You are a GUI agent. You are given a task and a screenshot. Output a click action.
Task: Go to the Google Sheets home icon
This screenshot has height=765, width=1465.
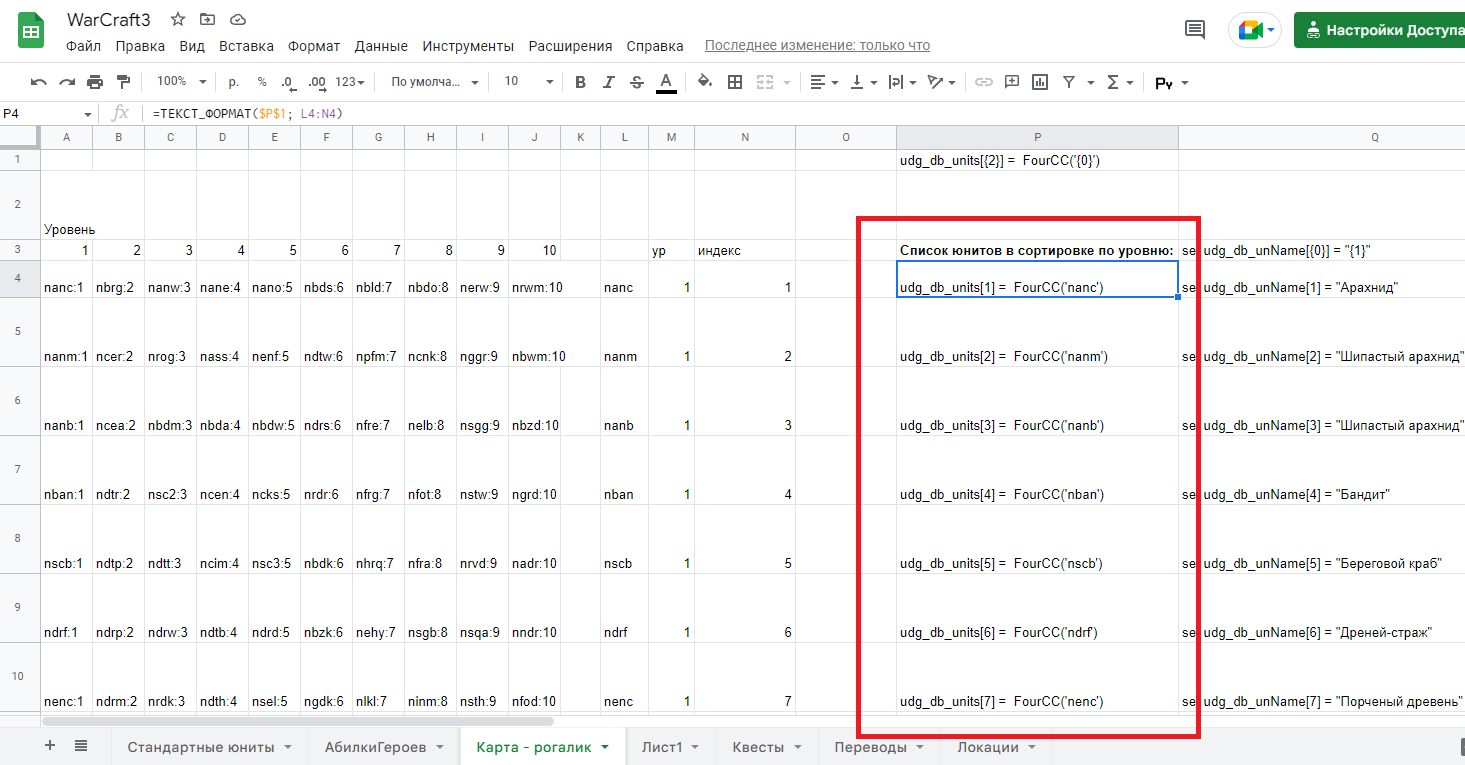(31, 31)
